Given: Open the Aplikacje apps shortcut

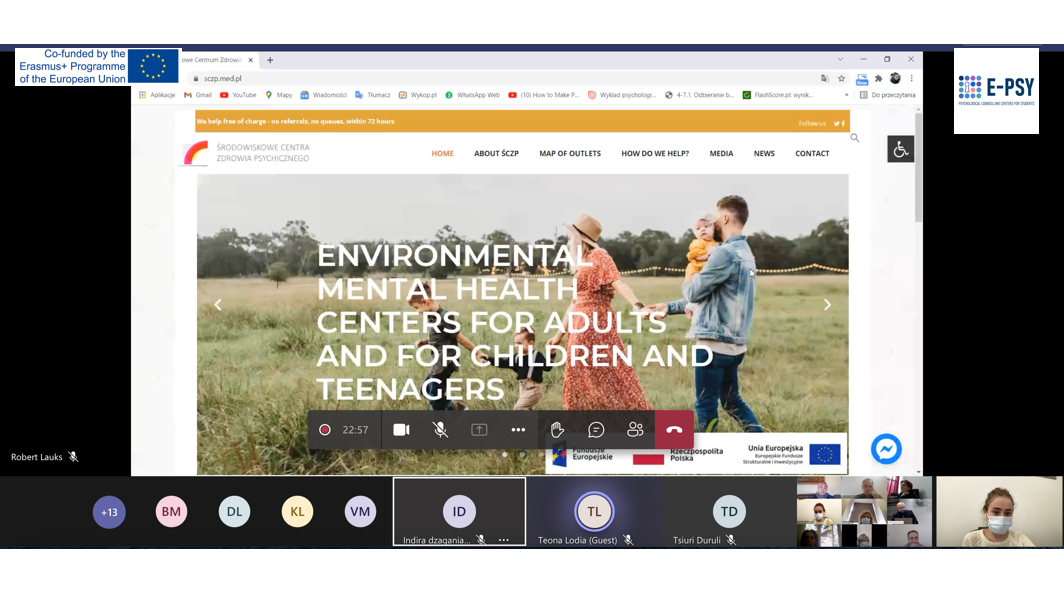Looking at the screenshot, I should pyautogui.click(x=157, y=95).
